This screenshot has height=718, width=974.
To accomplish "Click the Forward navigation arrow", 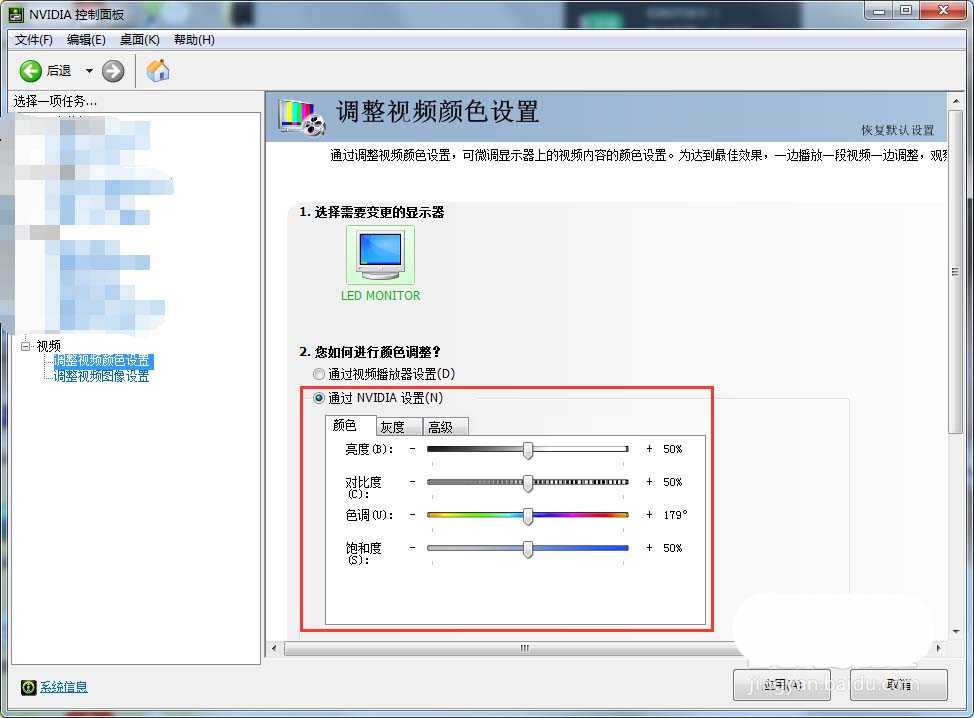I will 113,71.
